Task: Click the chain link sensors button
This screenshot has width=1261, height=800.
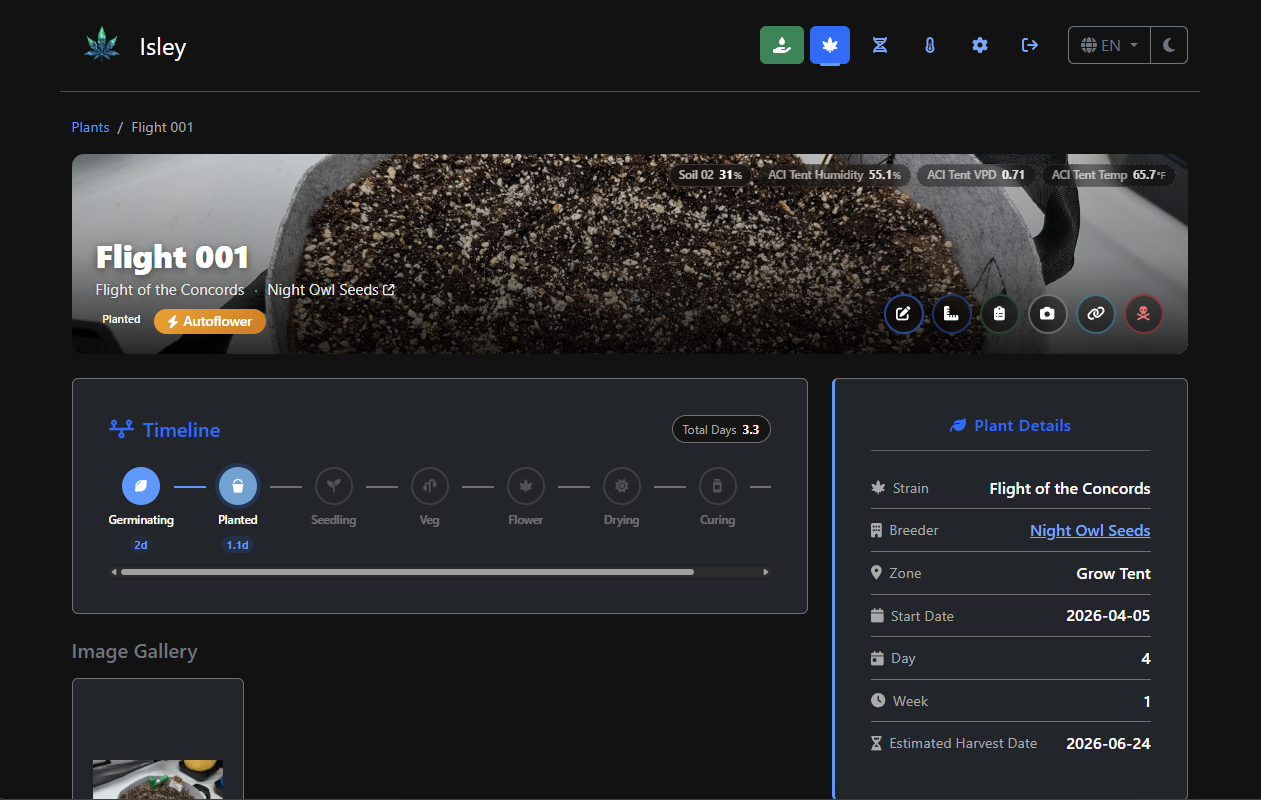Action: click(1095, 314)
